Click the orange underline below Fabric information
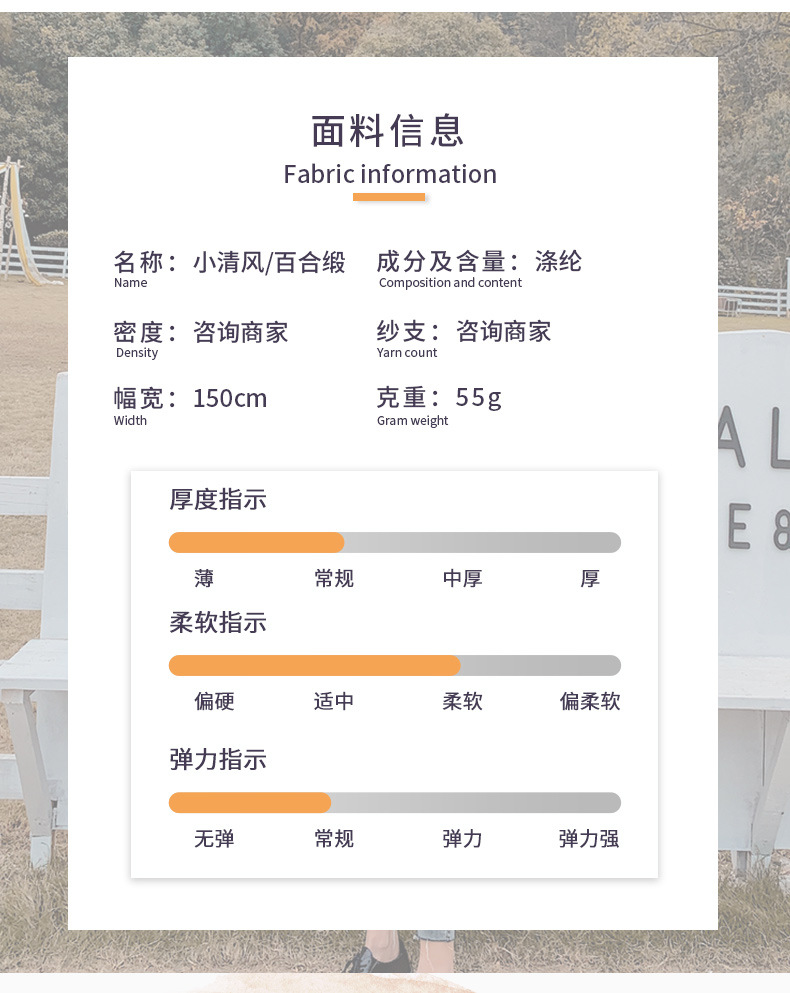 pyautogui.click(x=389, y=197)
